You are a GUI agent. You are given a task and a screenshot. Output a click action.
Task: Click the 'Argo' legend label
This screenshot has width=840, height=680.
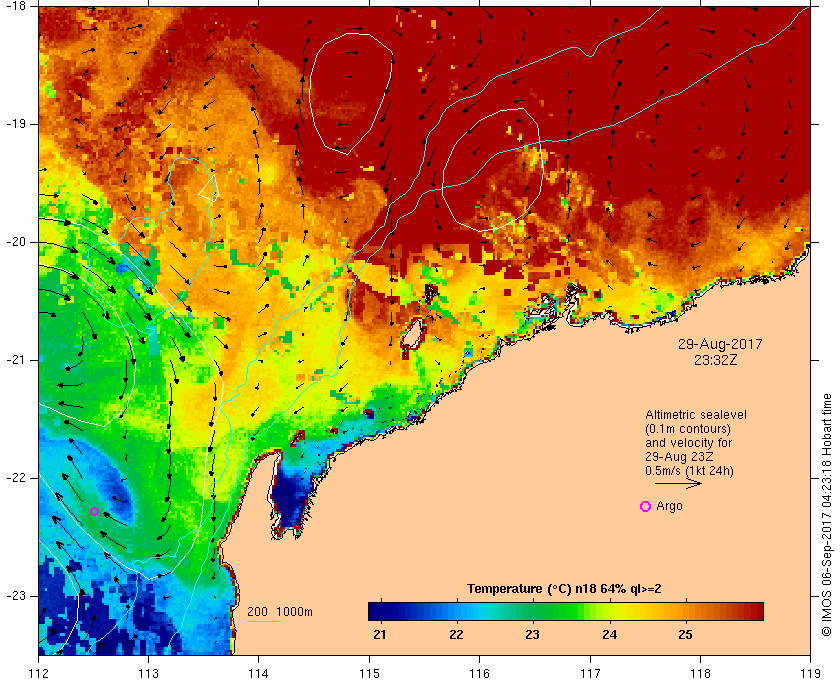point(669,506)
